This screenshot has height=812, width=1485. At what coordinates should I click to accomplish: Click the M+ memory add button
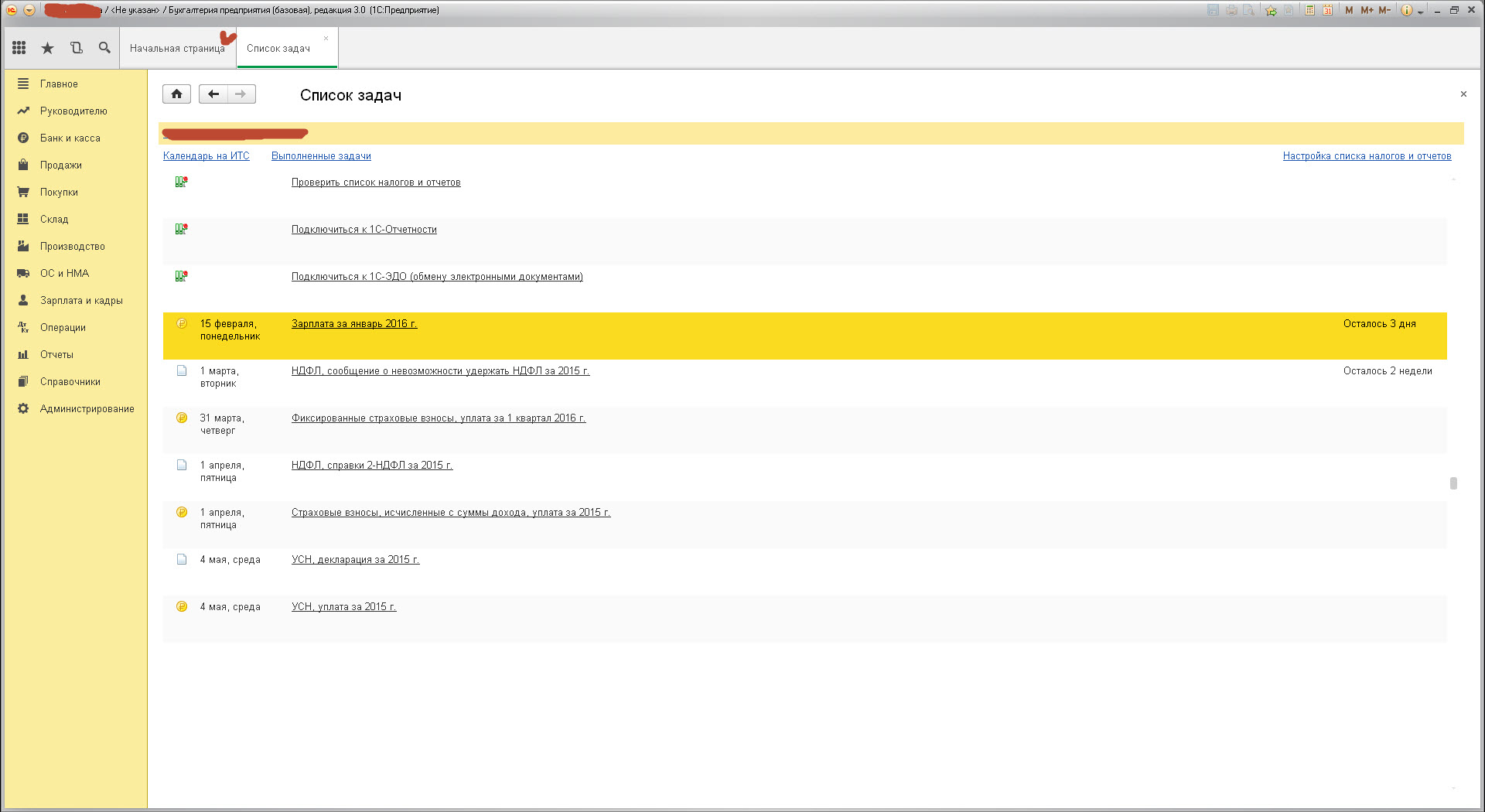[x=1367, y=10]
